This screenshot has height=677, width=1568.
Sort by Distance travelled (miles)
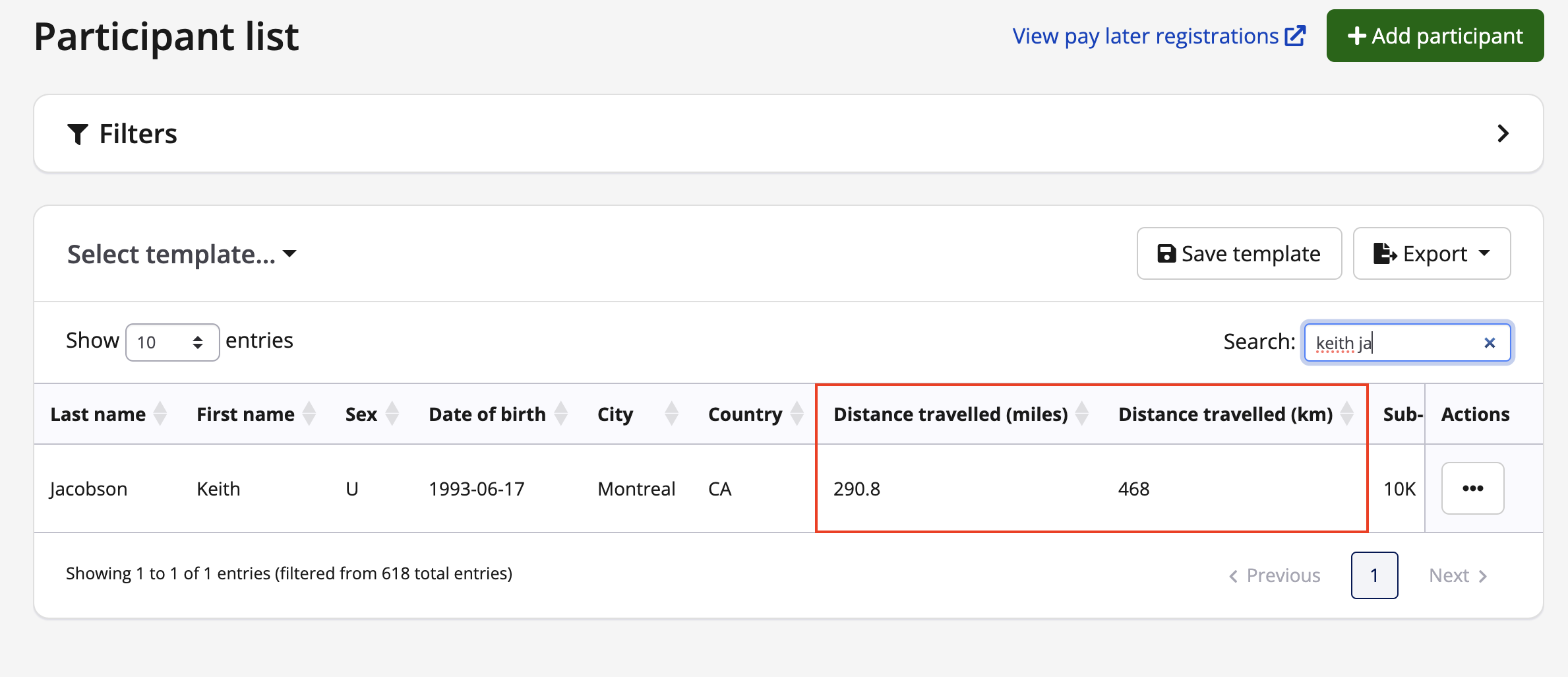tap(1082, 414)
